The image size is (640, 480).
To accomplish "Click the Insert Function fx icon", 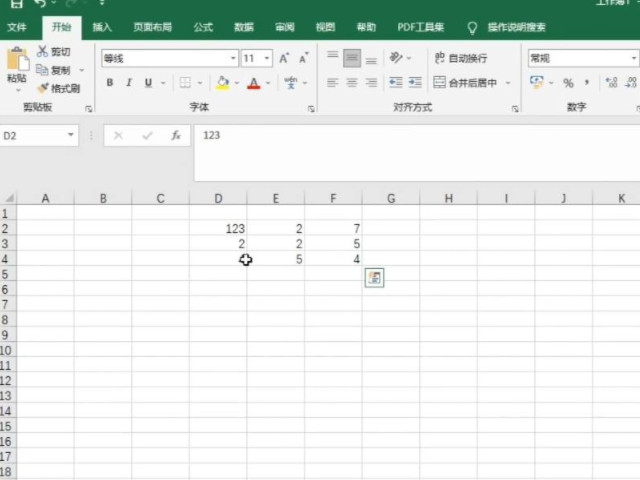I will tap(176, 135).
